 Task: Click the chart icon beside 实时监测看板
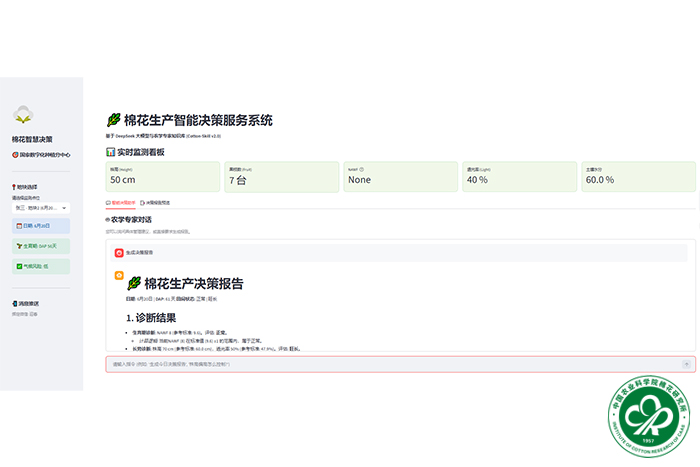pos(110,152)
